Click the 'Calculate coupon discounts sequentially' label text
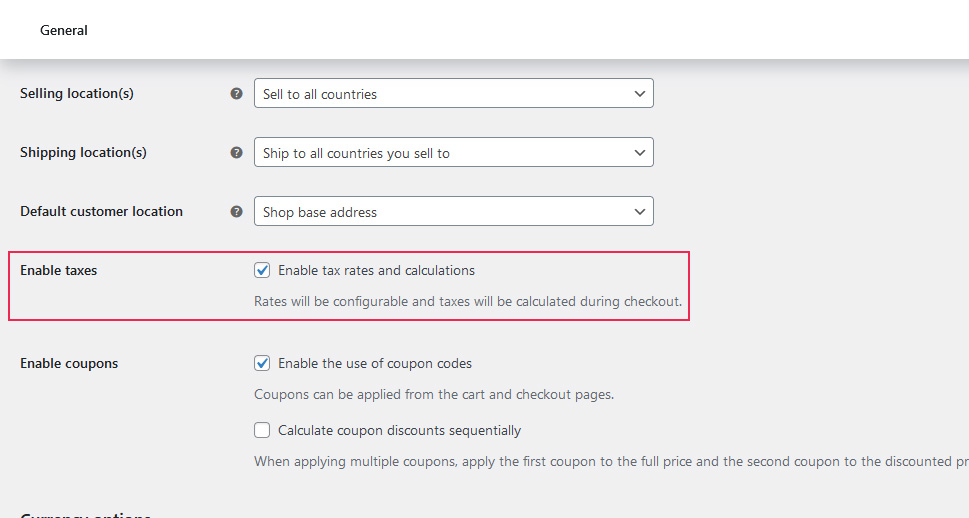Image resolution: width=969 pixels, height=518 pixels. [399, 430]
